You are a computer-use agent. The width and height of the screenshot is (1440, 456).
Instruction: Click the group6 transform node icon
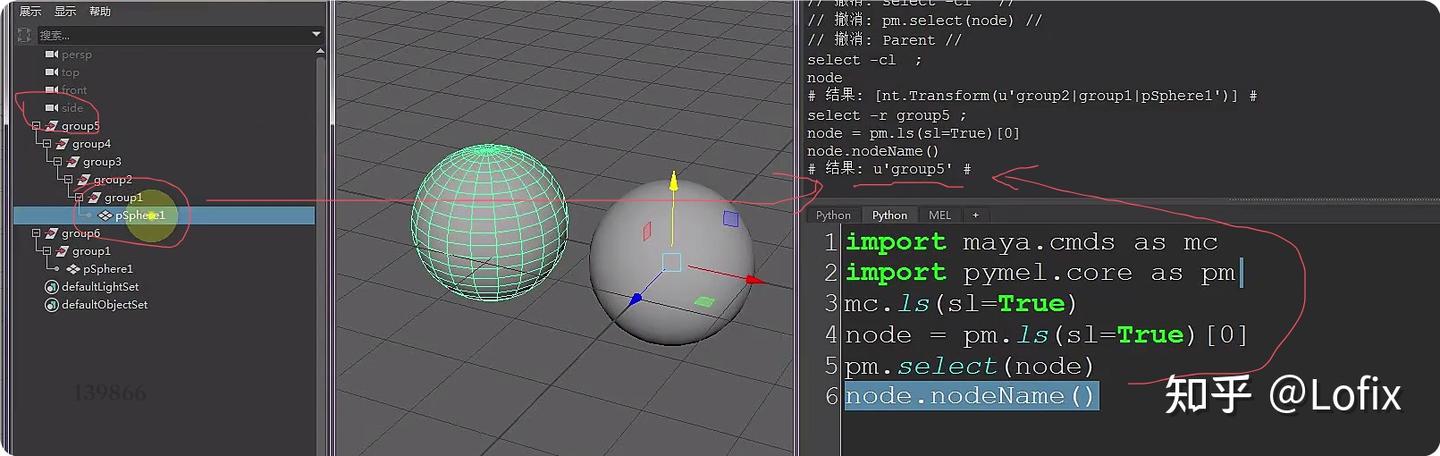(52, 233)
